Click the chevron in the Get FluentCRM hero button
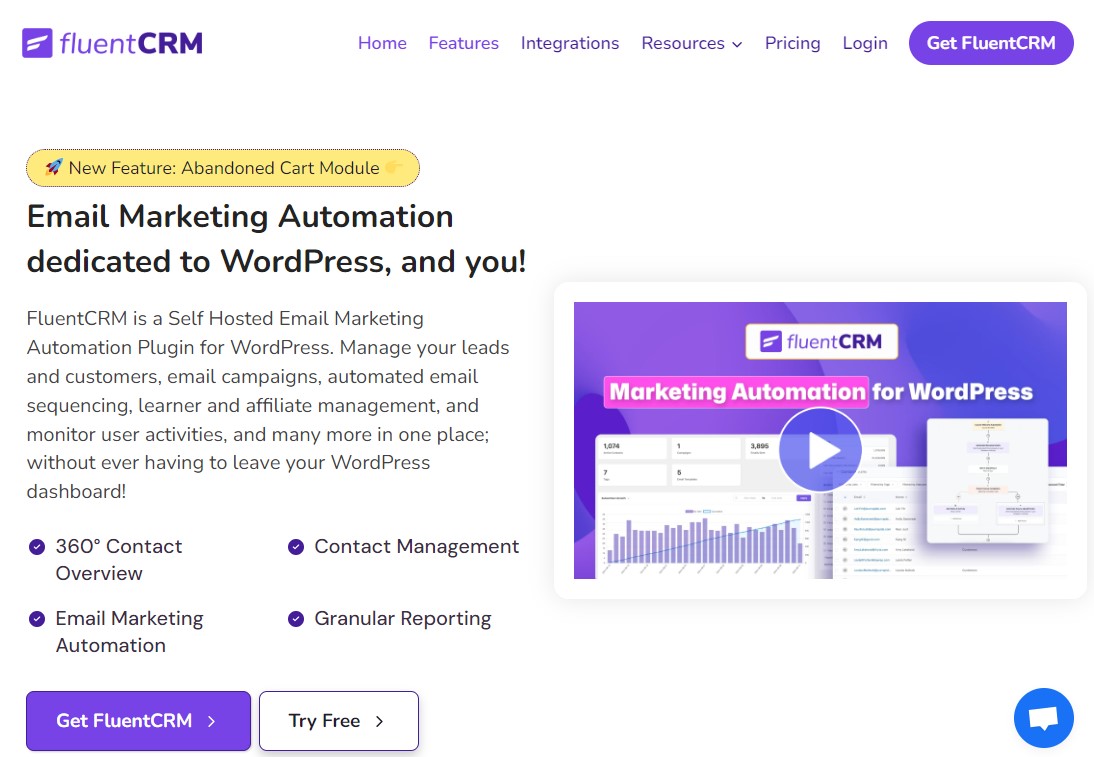Image resolution: width=1094 pixels, height=757 pixels. pos(211,721)
